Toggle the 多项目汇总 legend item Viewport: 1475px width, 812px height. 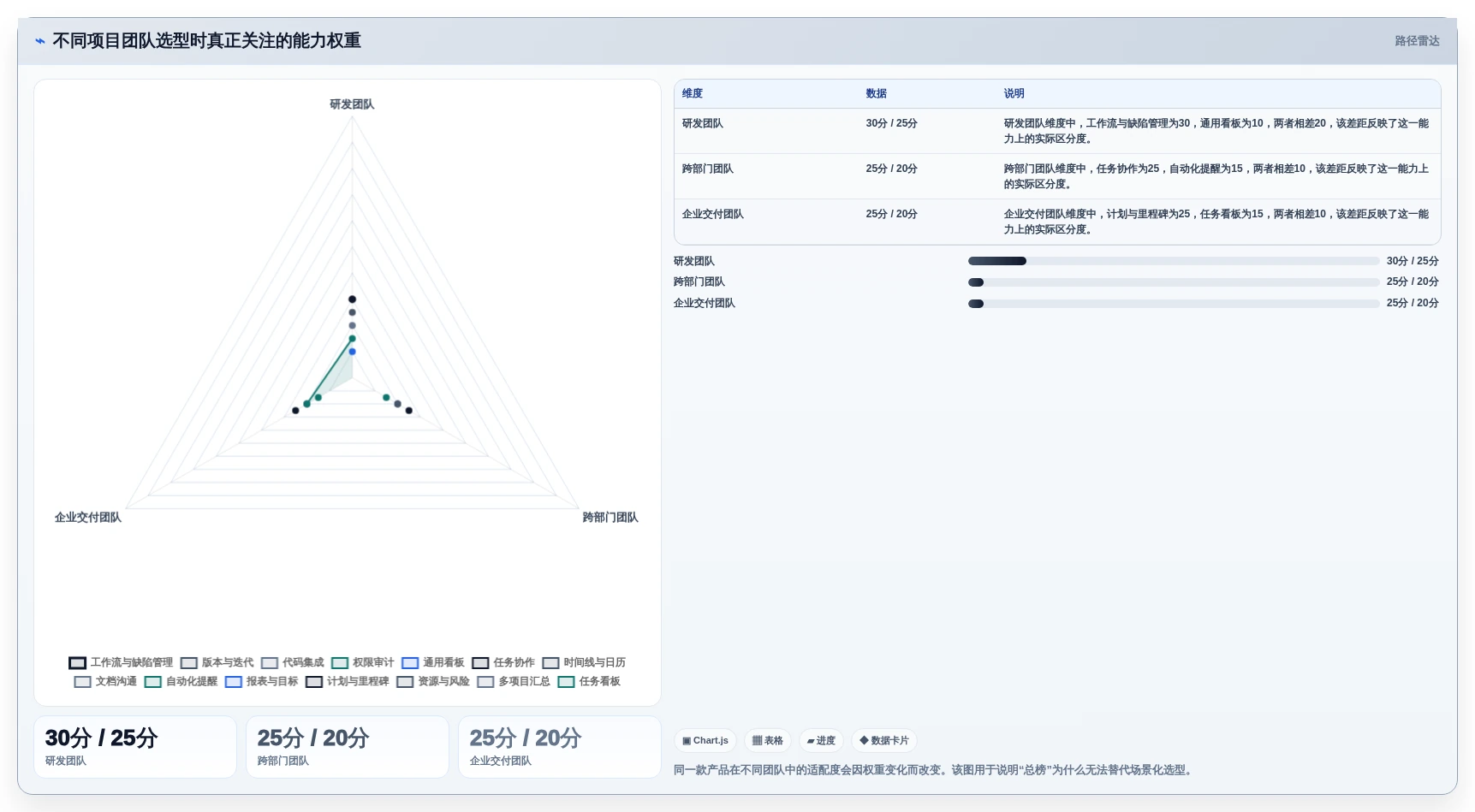click(x=513, y=681)
